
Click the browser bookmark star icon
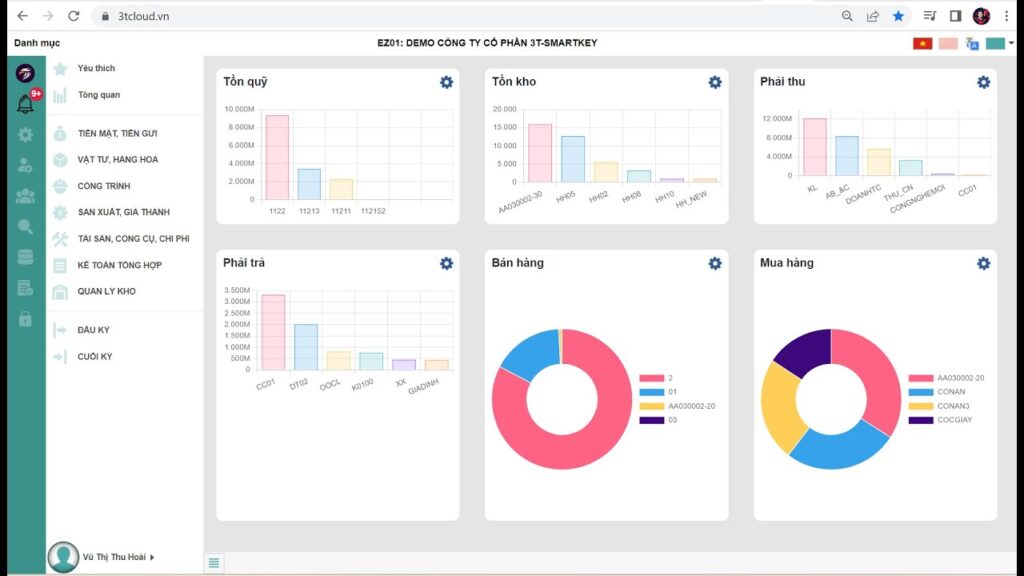[x=899, y=16]
